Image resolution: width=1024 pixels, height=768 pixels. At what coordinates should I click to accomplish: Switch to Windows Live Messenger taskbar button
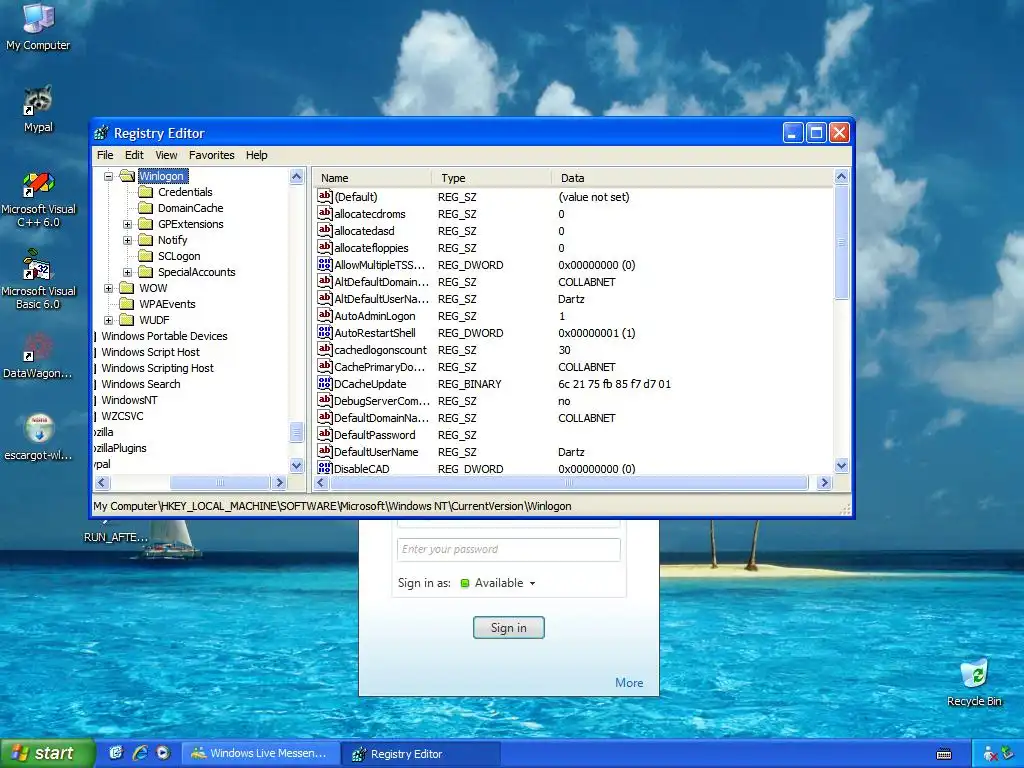[x=259, y=753]
